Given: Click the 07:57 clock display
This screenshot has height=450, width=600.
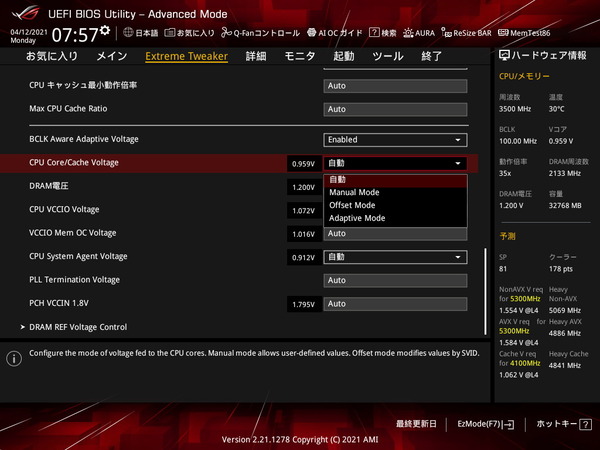Looking at the screenshot, I should pos(75,35).
